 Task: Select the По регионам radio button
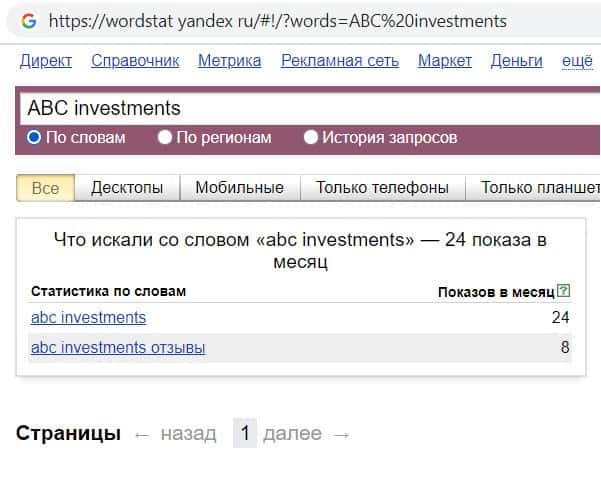pos(165,137)
